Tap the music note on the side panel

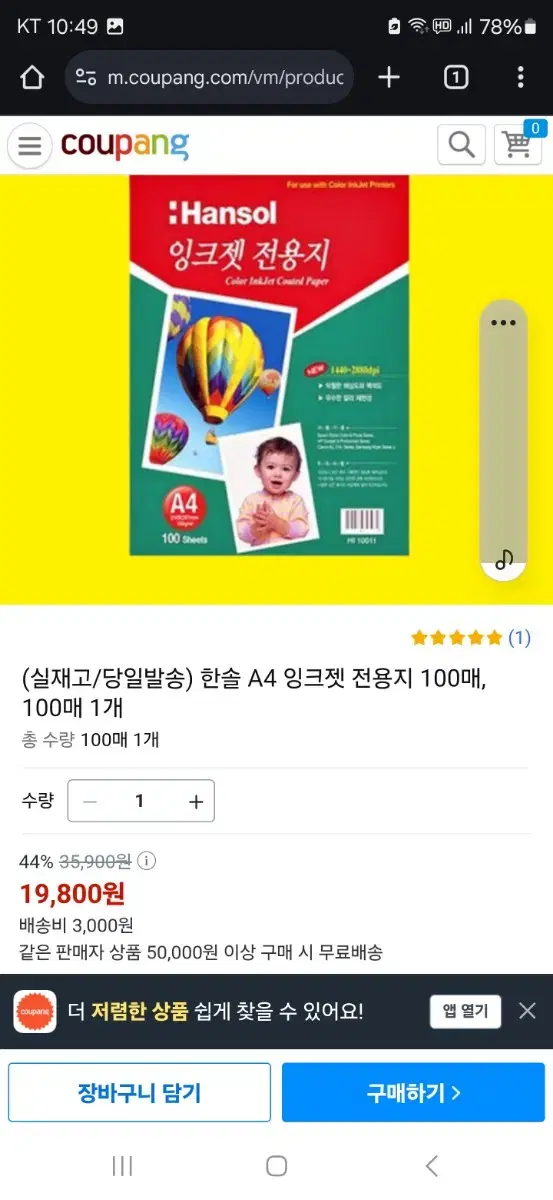coord(504,559)
